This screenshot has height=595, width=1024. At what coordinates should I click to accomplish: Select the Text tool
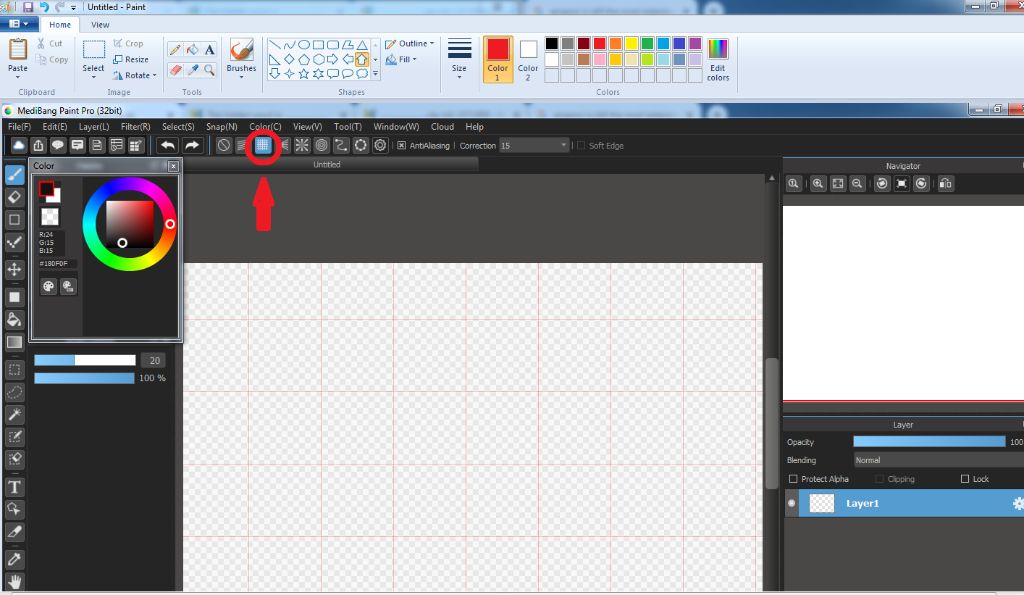[x=14, y=487]
